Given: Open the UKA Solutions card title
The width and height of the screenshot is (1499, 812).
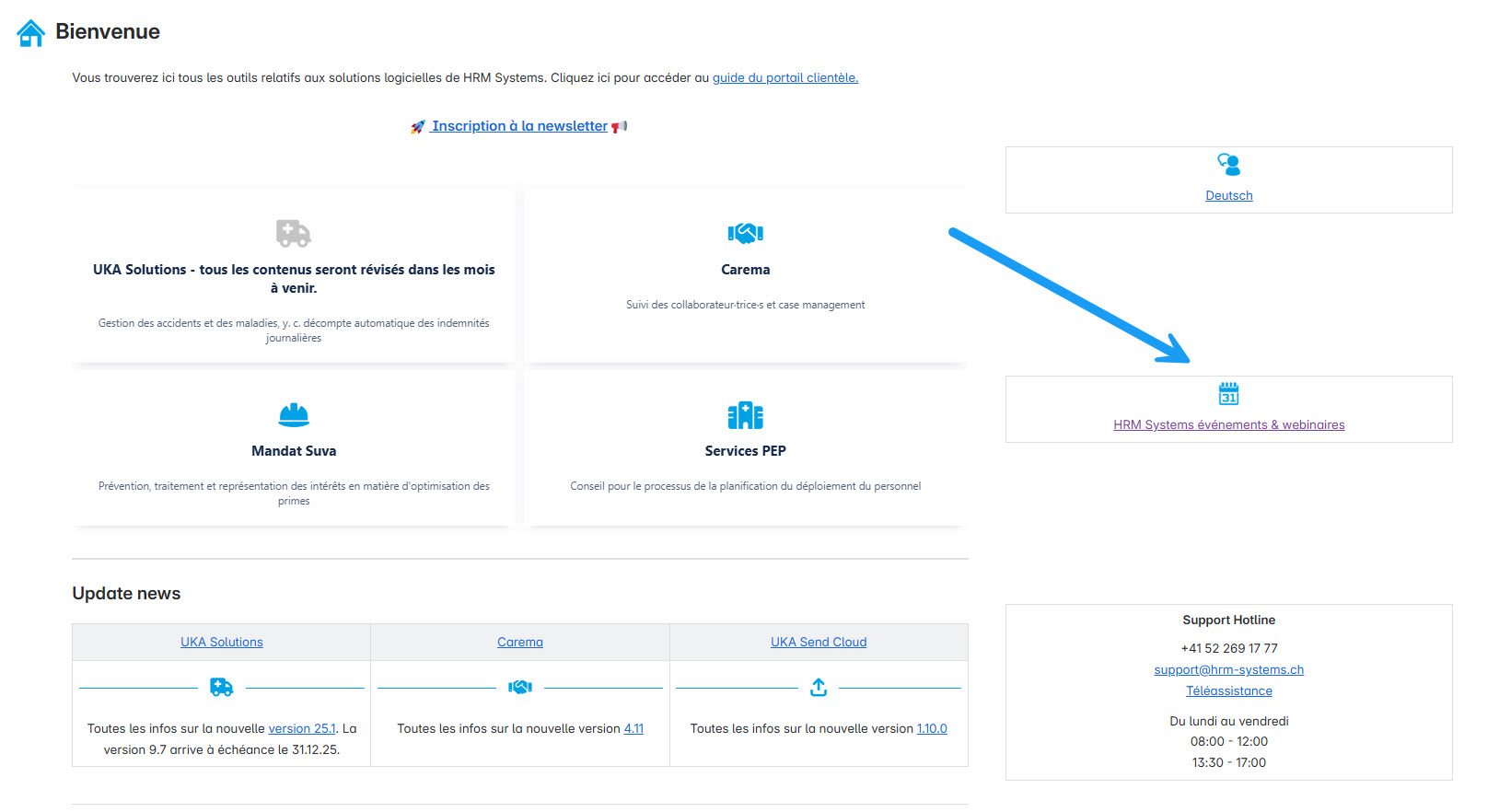Looking at the screenshot, I should click(x=294, y=279).
